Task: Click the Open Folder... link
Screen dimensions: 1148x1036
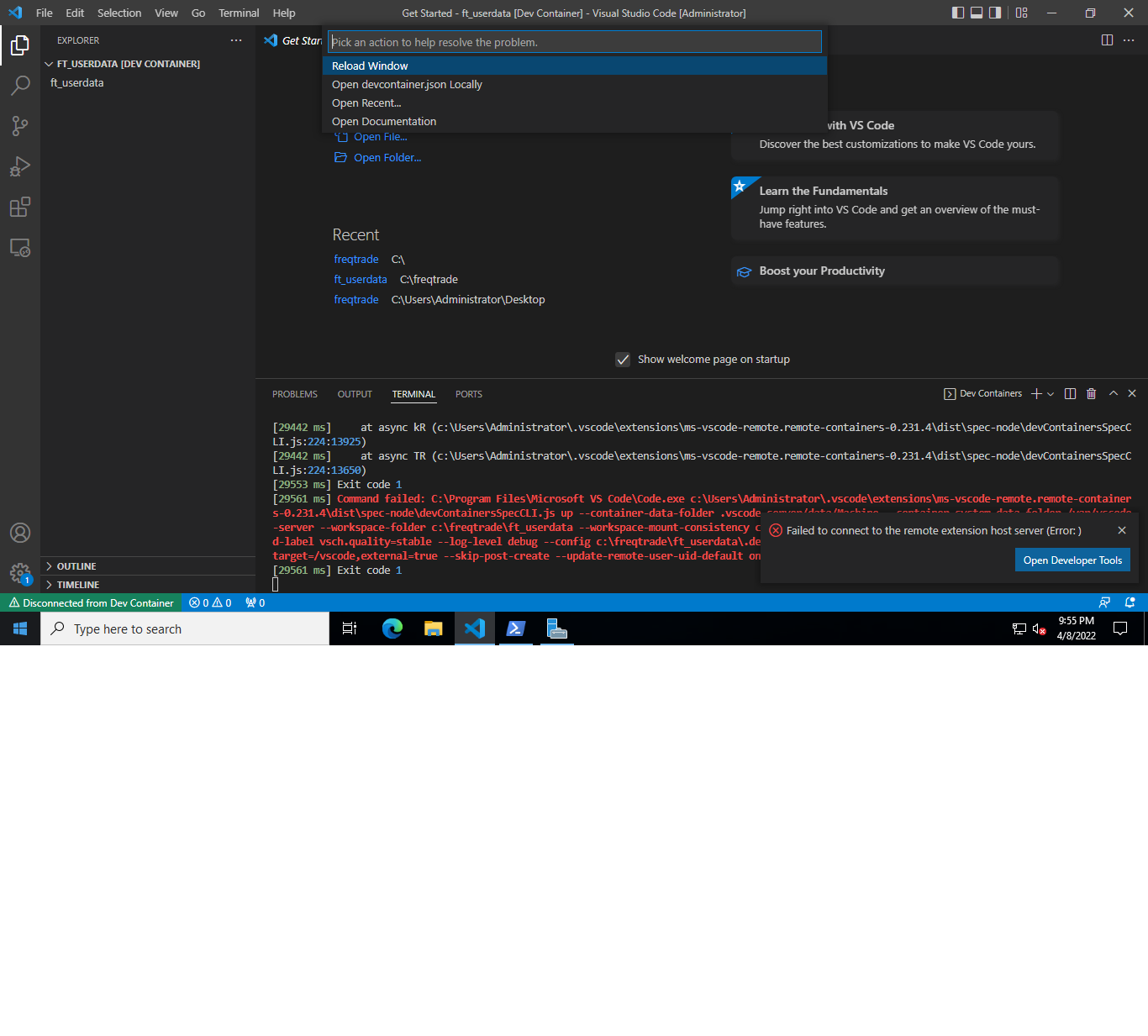Action: 387,157
